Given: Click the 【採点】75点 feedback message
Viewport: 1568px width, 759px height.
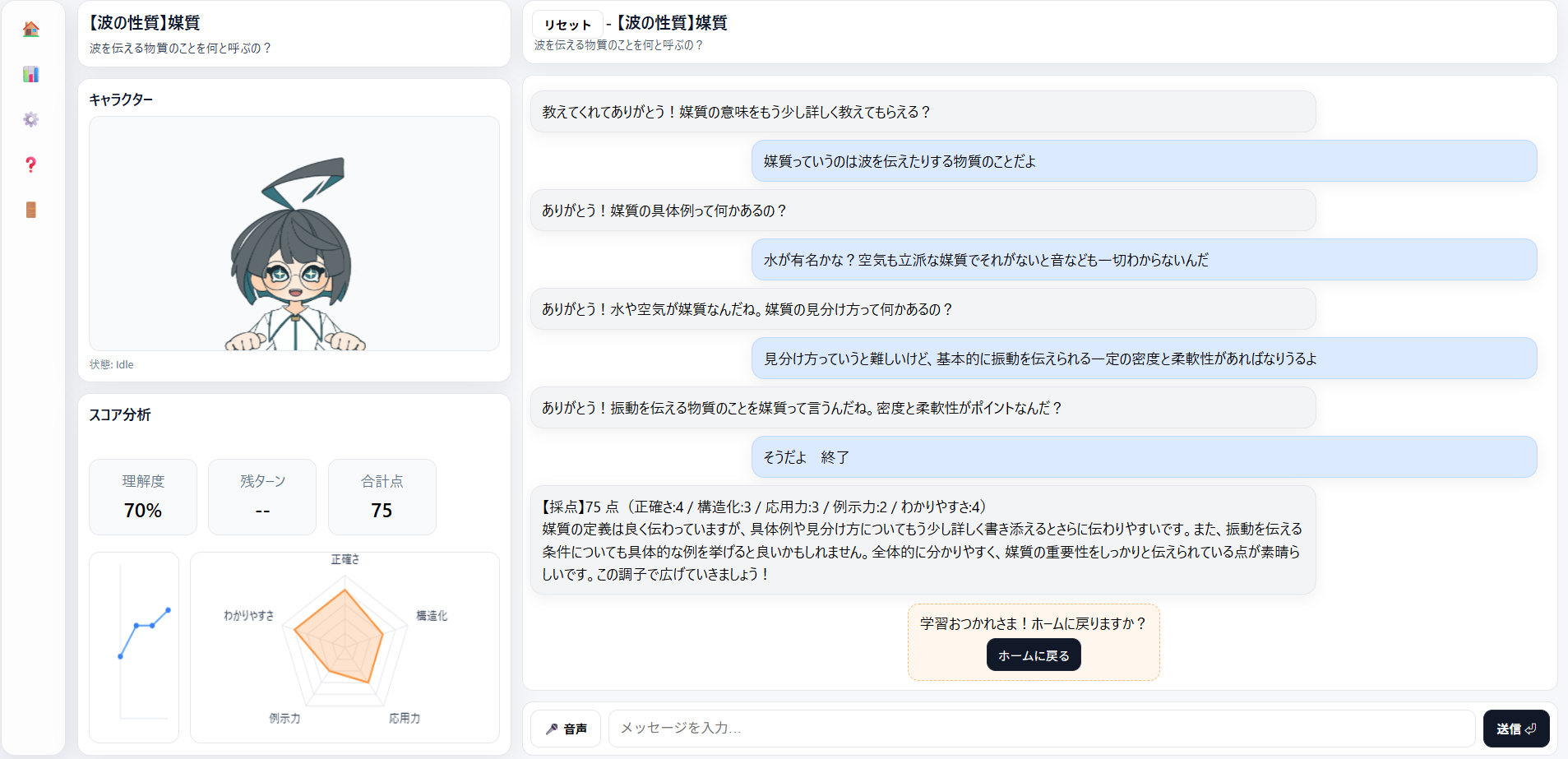Looking at the screenshot, I should coord(923,540).
